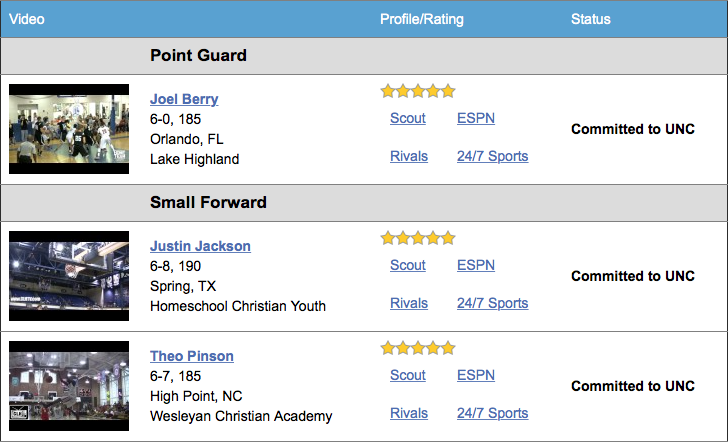Open Theo Pinson's player profile link

click(x=192, y=356)
